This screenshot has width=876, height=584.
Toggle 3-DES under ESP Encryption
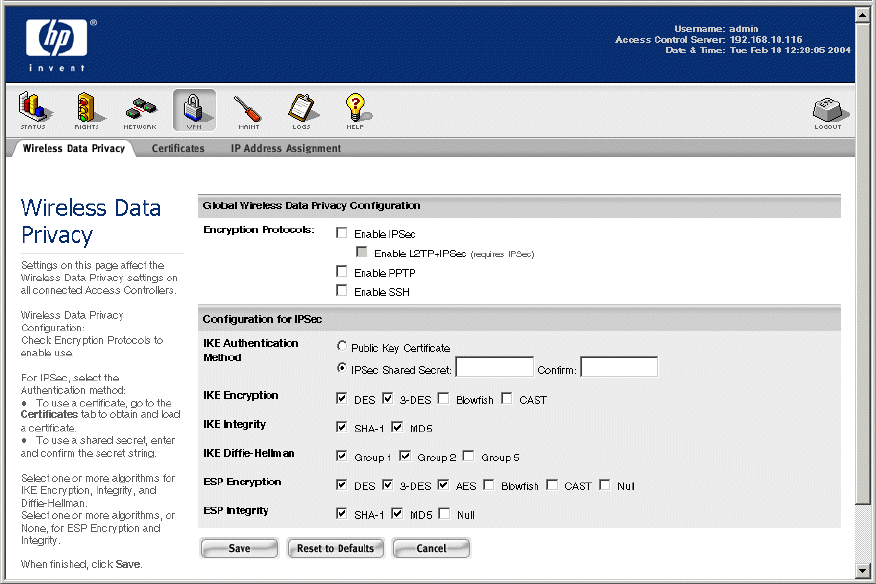387,485
